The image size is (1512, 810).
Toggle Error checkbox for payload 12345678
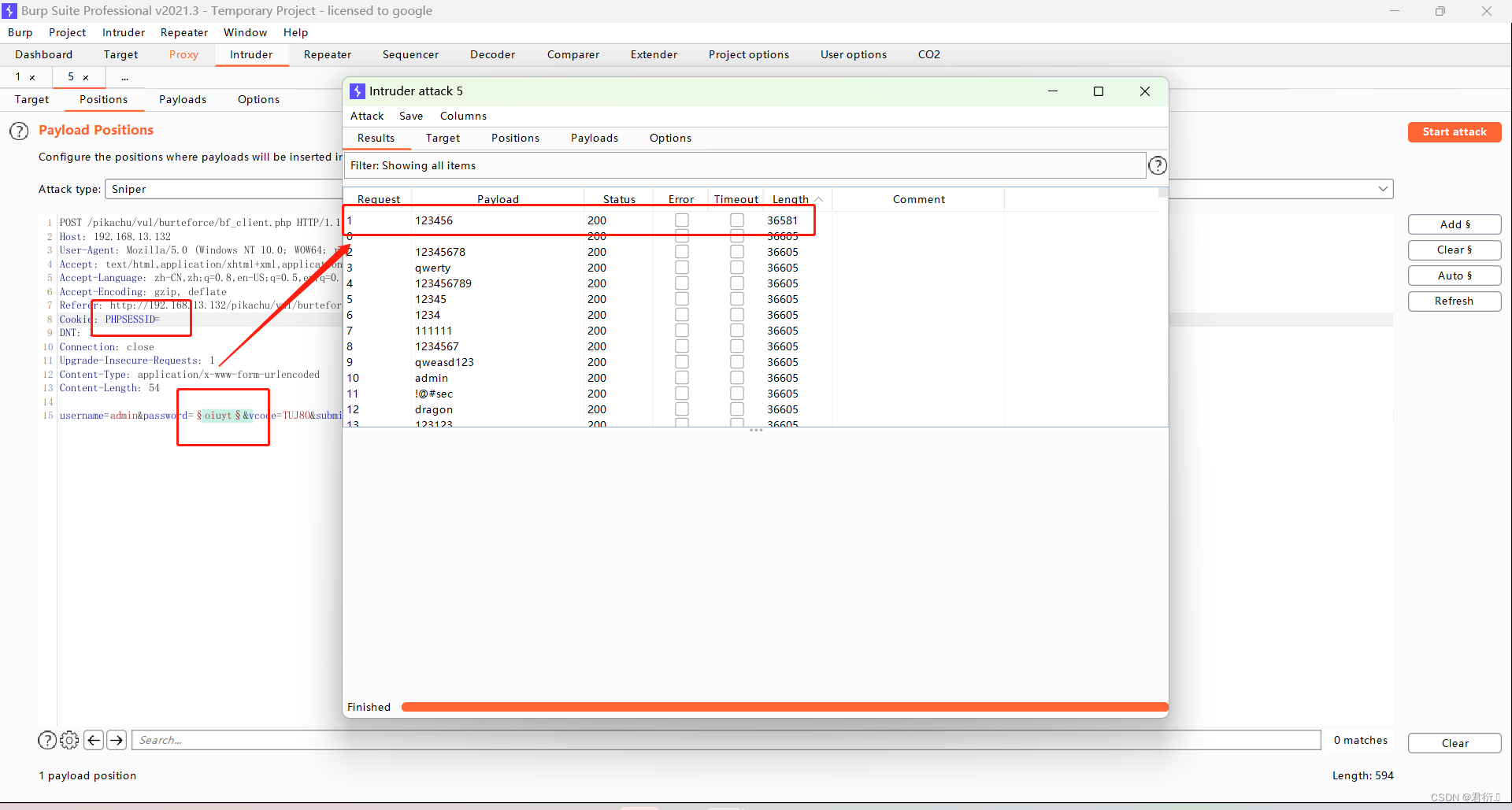point(682,252)
